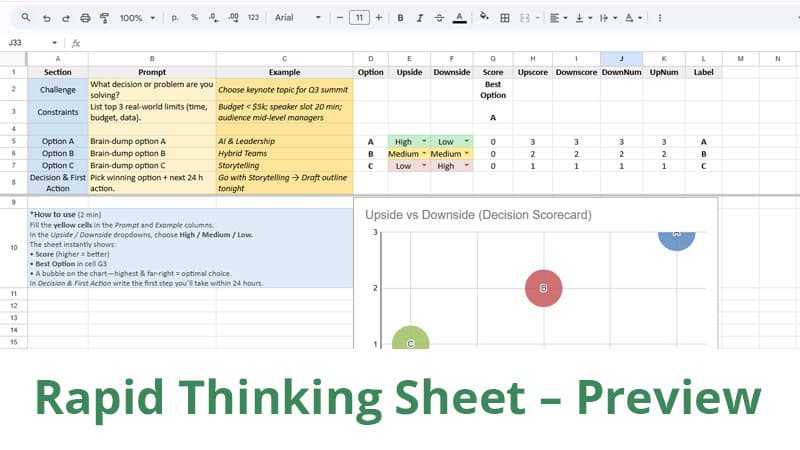Viewport: 800px width, 450px height.
Task: Select cell 'Storytelling'
Action: click(285, 166)
